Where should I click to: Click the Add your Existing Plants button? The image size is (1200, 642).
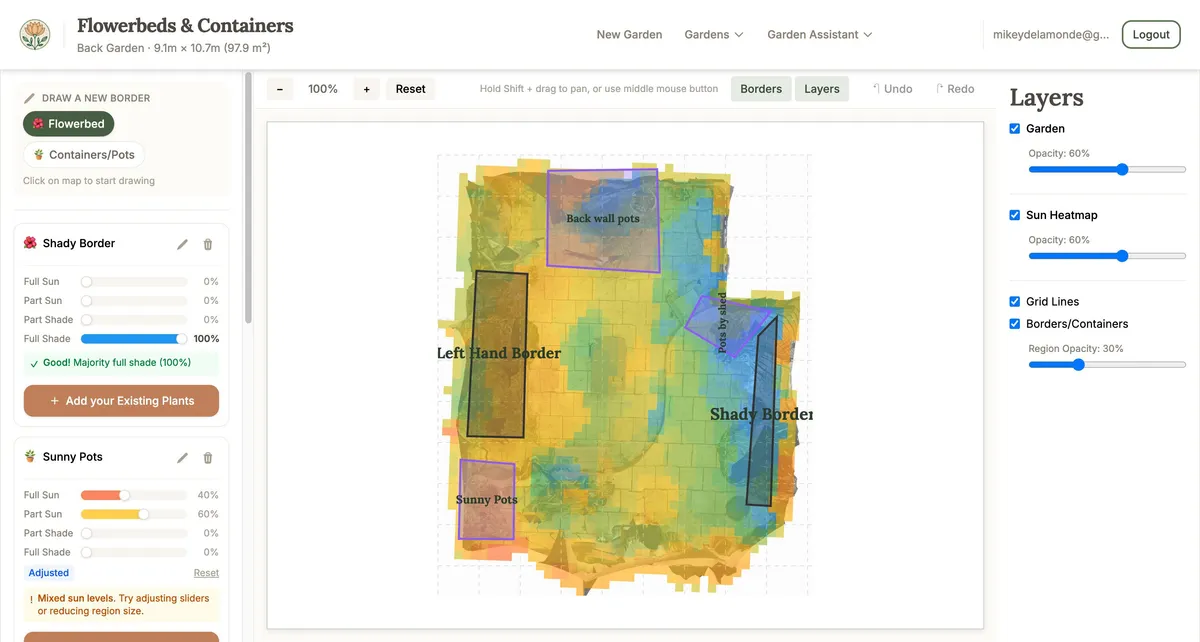(121, 400)
